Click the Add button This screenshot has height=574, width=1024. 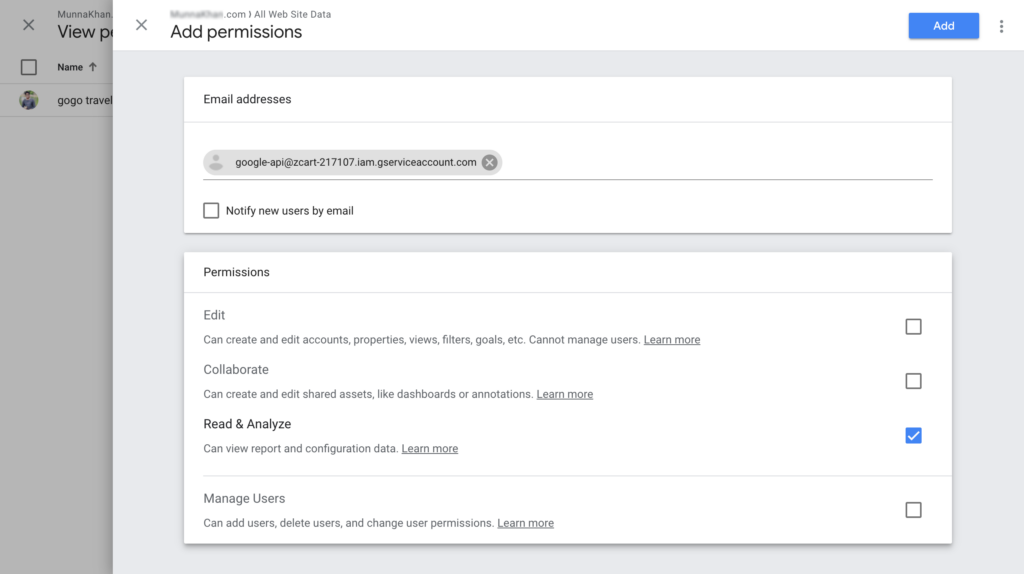point(943,26)
